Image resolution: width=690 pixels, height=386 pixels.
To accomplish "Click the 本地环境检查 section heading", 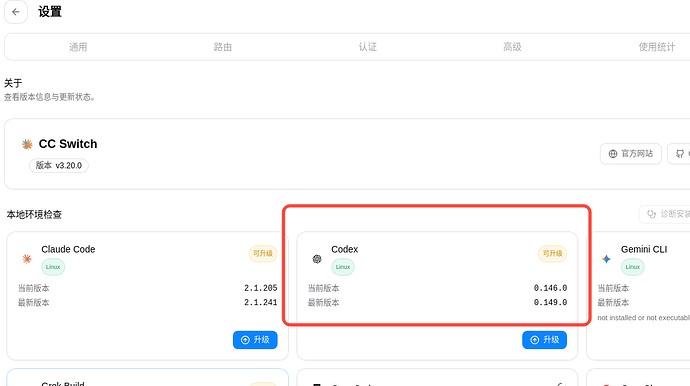I will (x=34, y=214).
